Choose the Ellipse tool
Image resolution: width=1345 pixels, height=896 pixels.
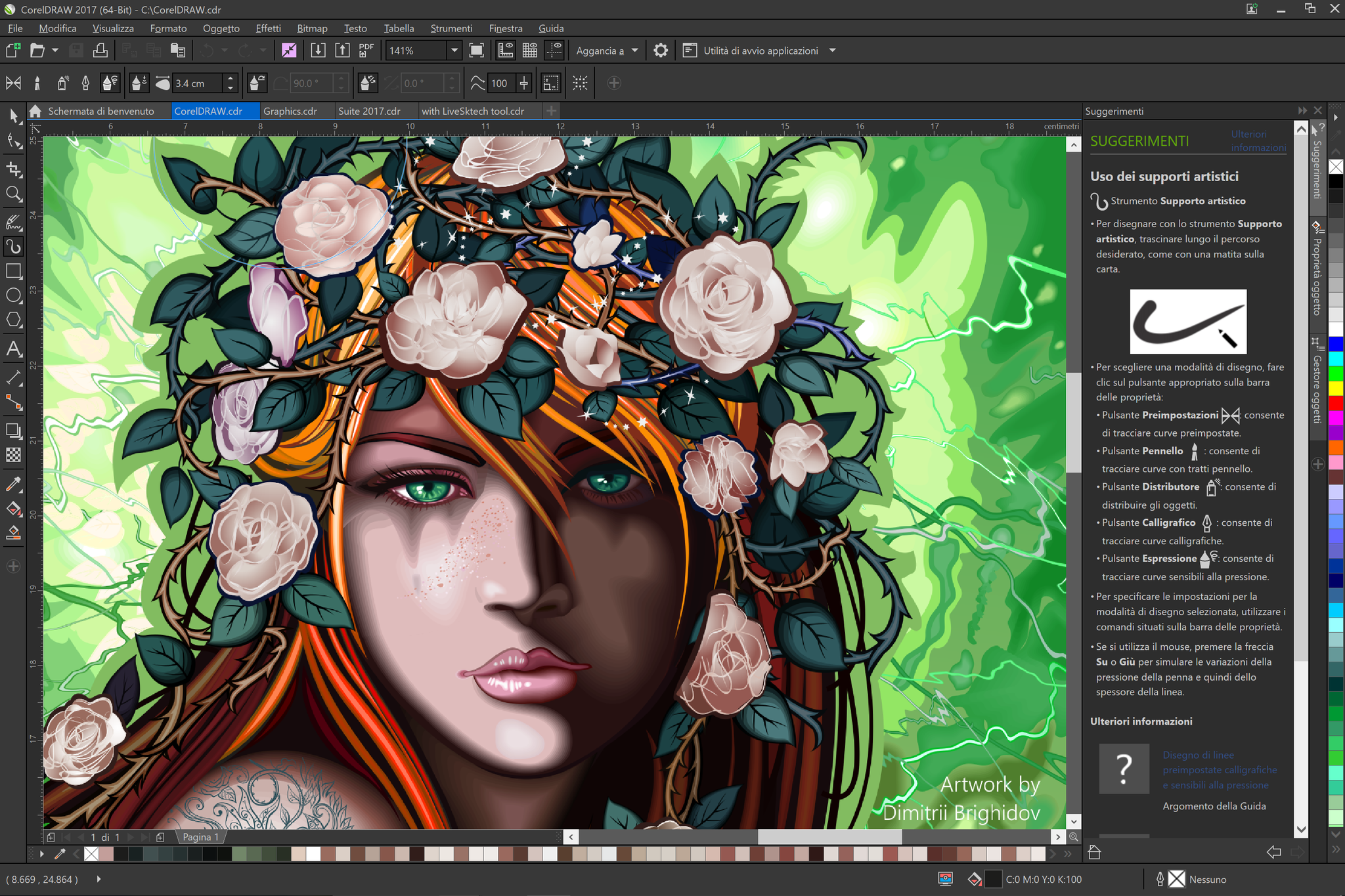[14, 295]
